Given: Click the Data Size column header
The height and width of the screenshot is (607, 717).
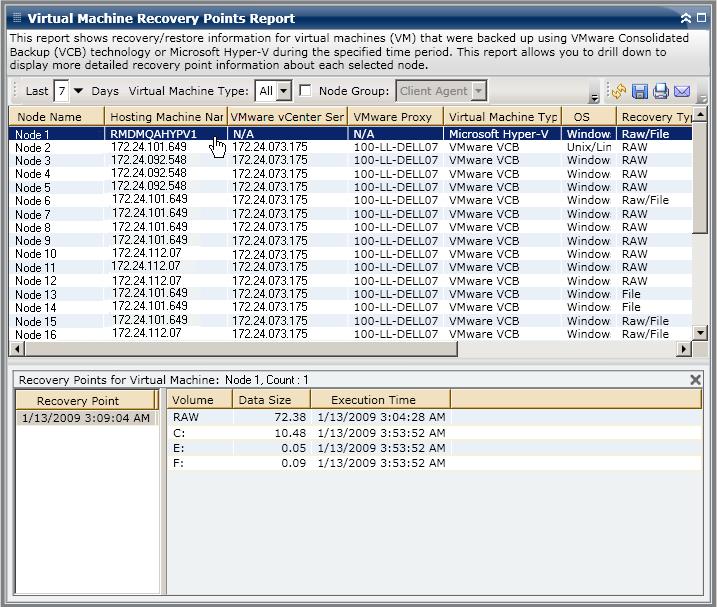Looking at the screenshot, I should [x=264, y=400].
